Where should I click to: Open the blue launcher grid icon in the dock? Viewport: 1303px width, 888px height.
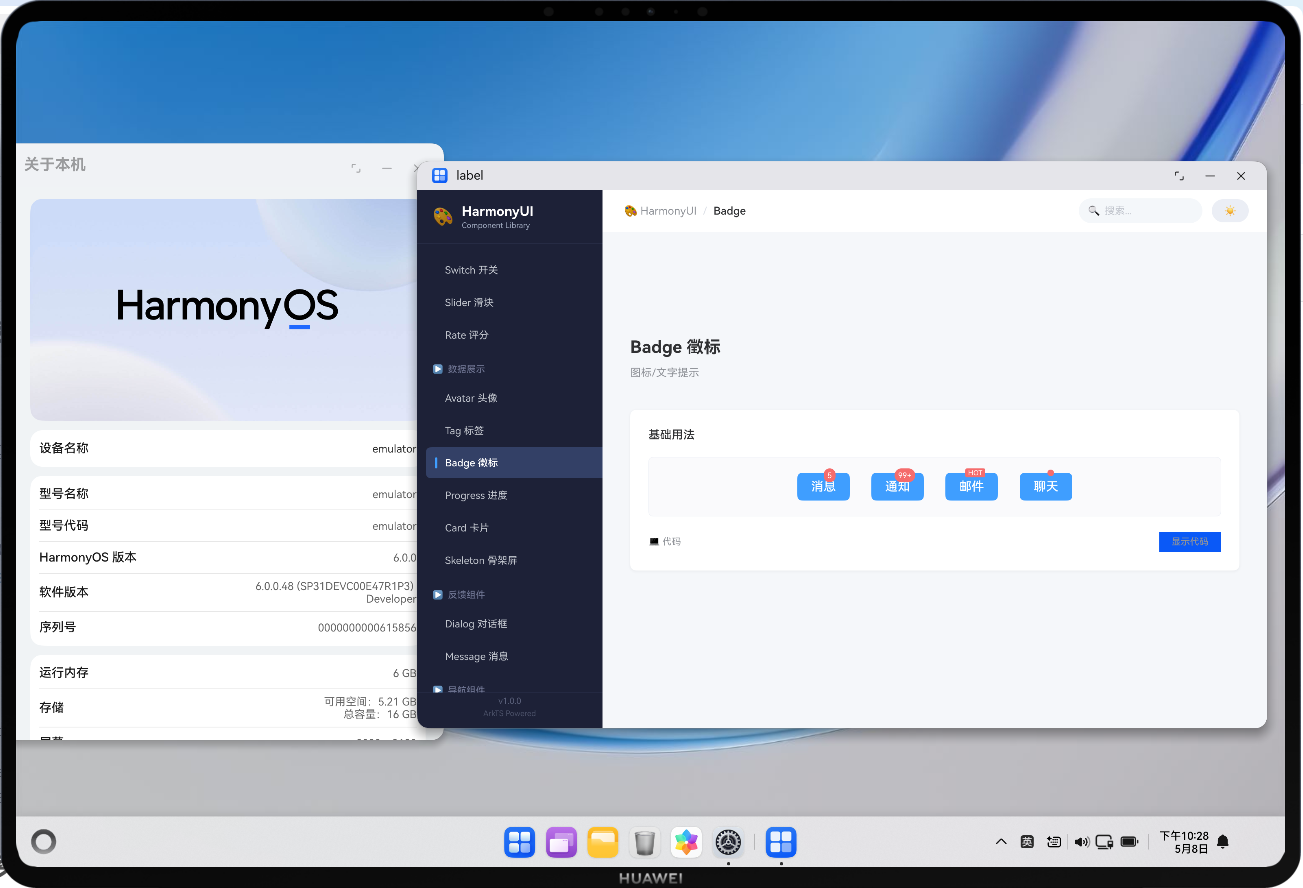[520, 842]
